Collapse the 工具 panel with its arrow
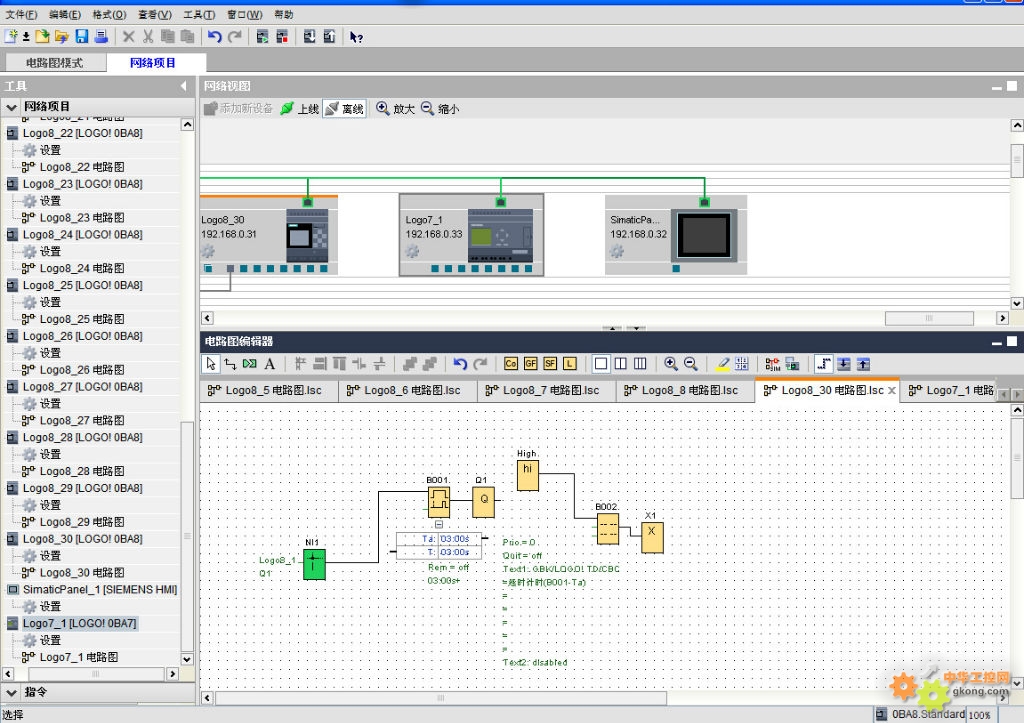 click(x=184, y=86)
